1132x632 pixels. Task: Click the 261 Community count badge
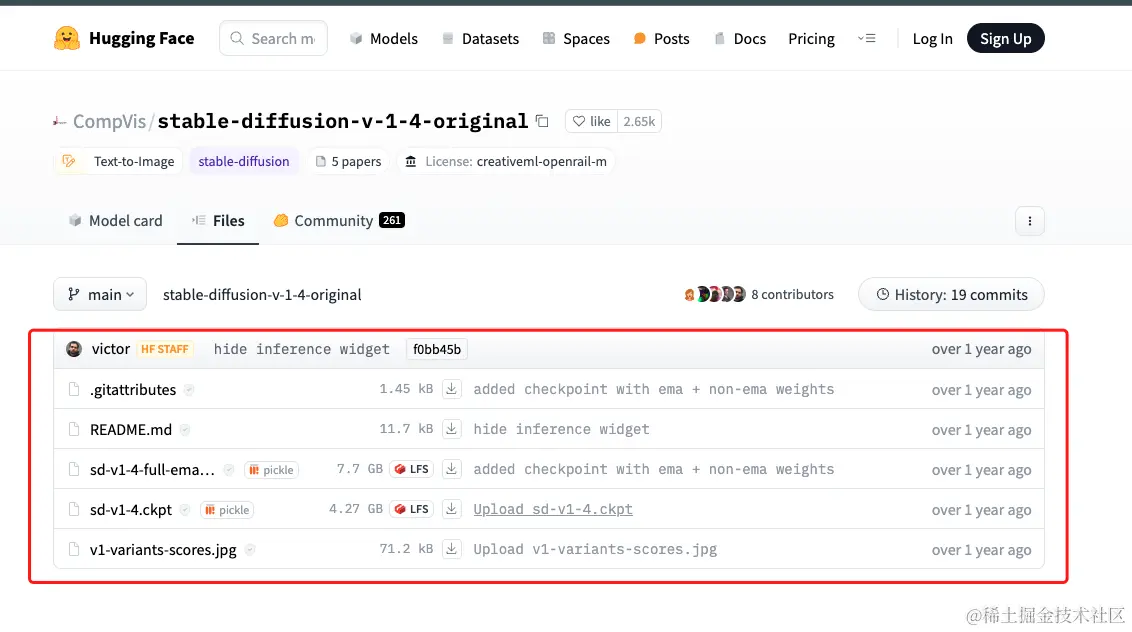tap(392, 220)
